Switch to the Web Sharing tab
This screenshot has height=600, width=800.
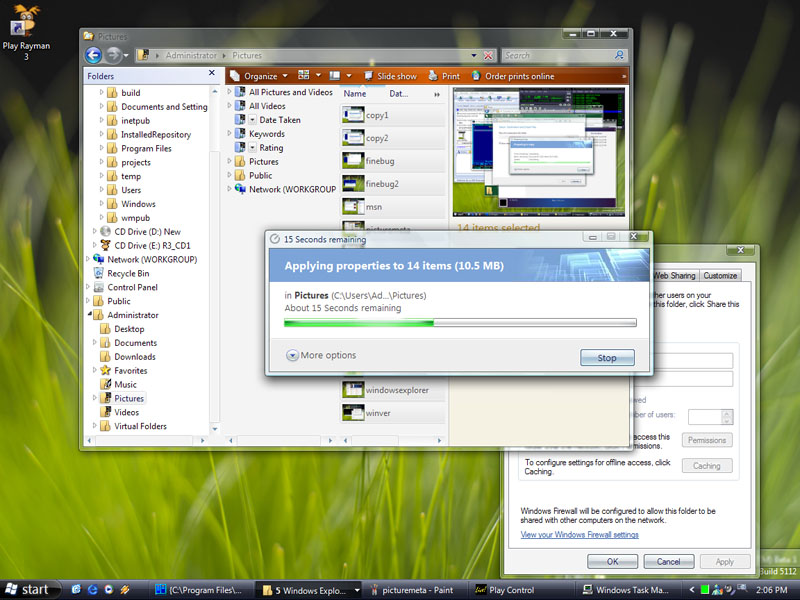[x=674, y=276]
